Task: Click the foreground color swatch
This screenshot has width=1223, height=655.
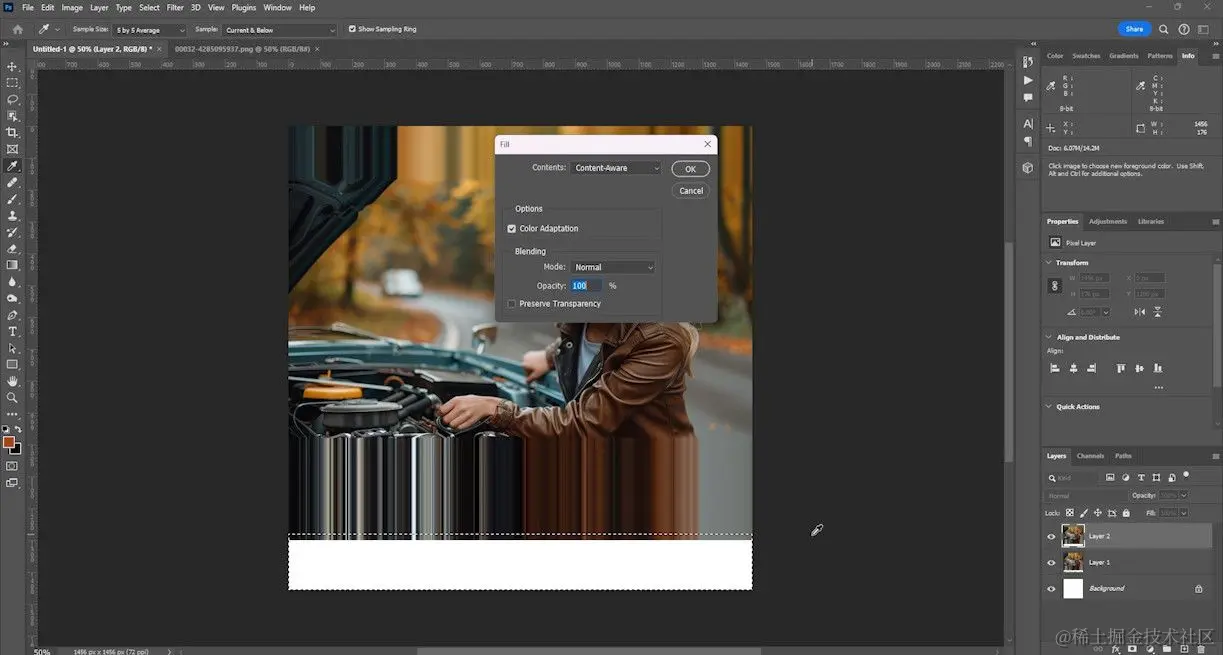Action: (x=8, y=442)
